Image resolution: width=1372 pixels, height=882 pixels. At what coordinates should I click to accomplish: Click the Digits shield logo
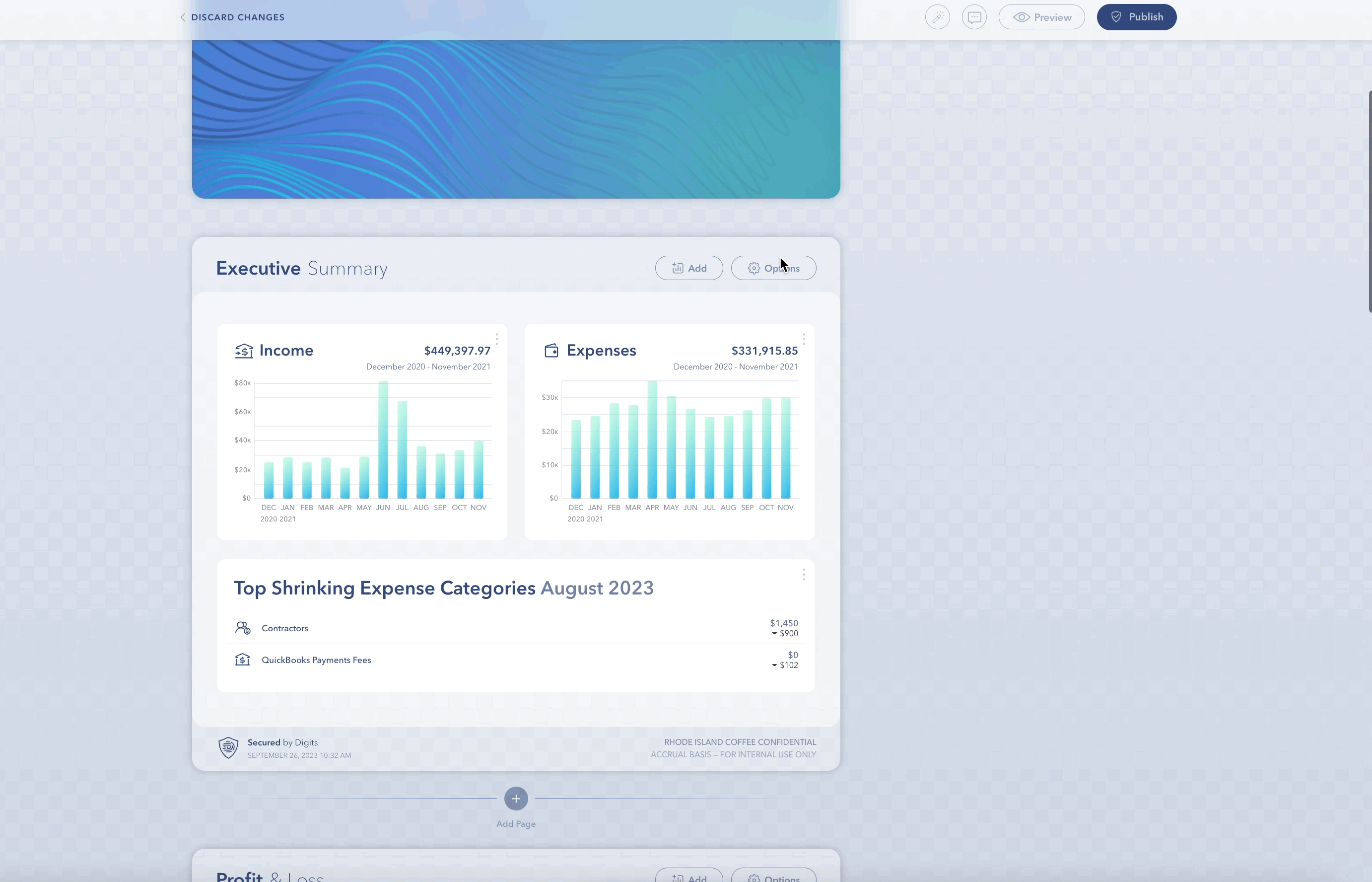pos(228,748)
